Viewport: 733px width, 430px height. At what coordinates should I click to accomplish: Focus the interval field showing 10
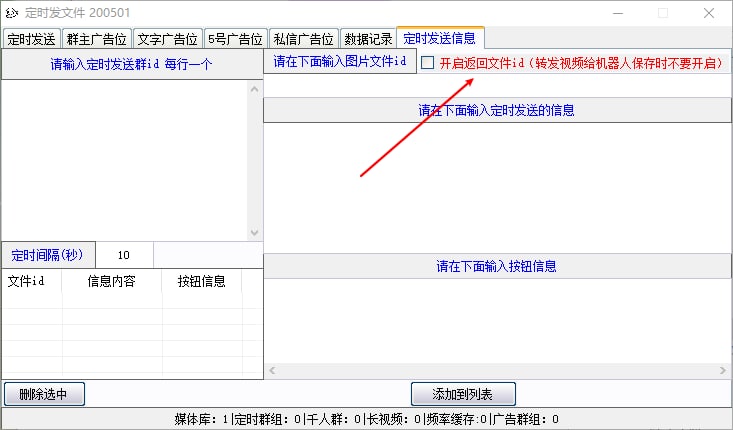click(x=124, y=255)
